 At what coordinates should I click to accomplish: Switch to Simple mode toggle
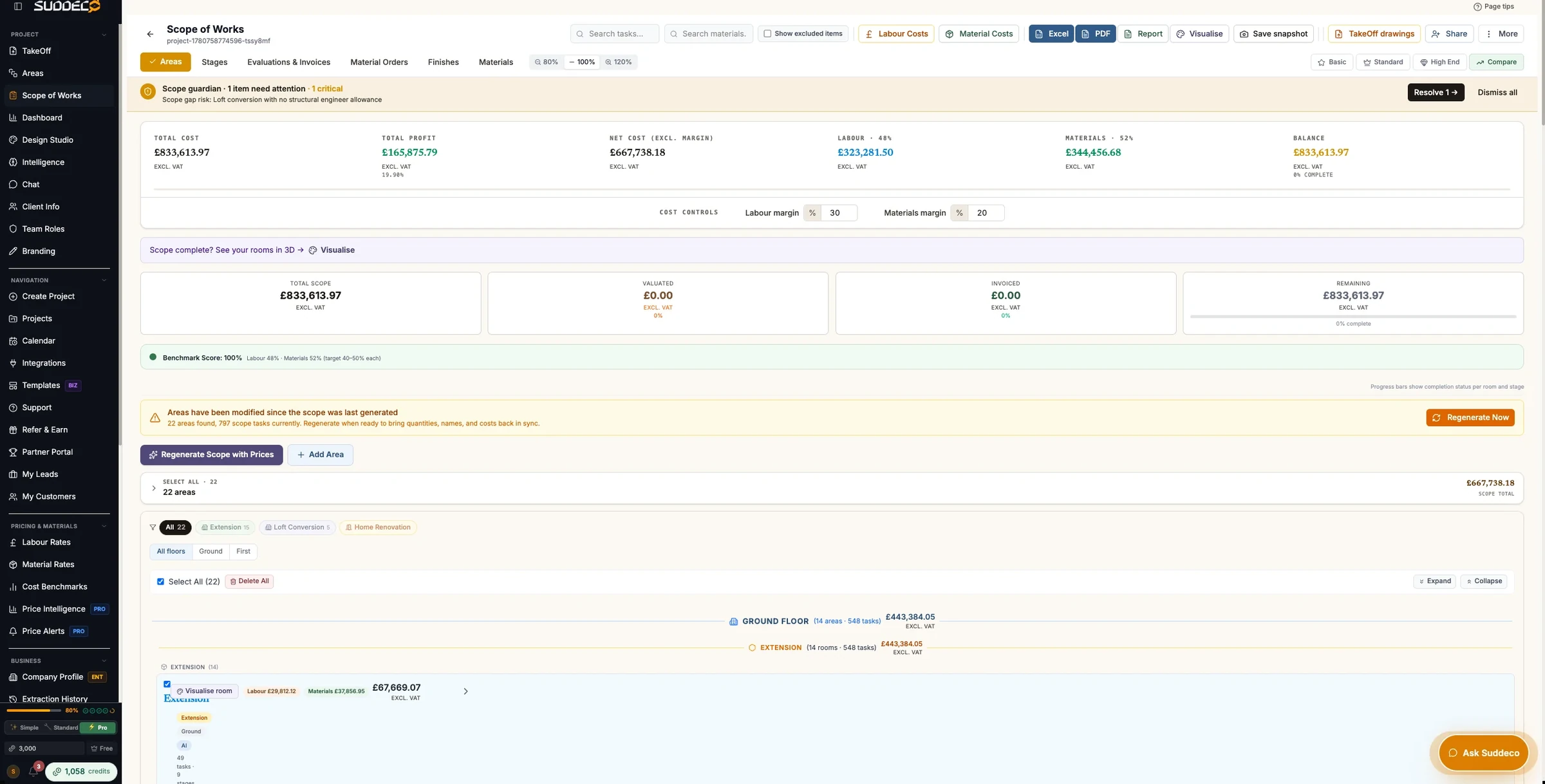(x=24, y=727)
